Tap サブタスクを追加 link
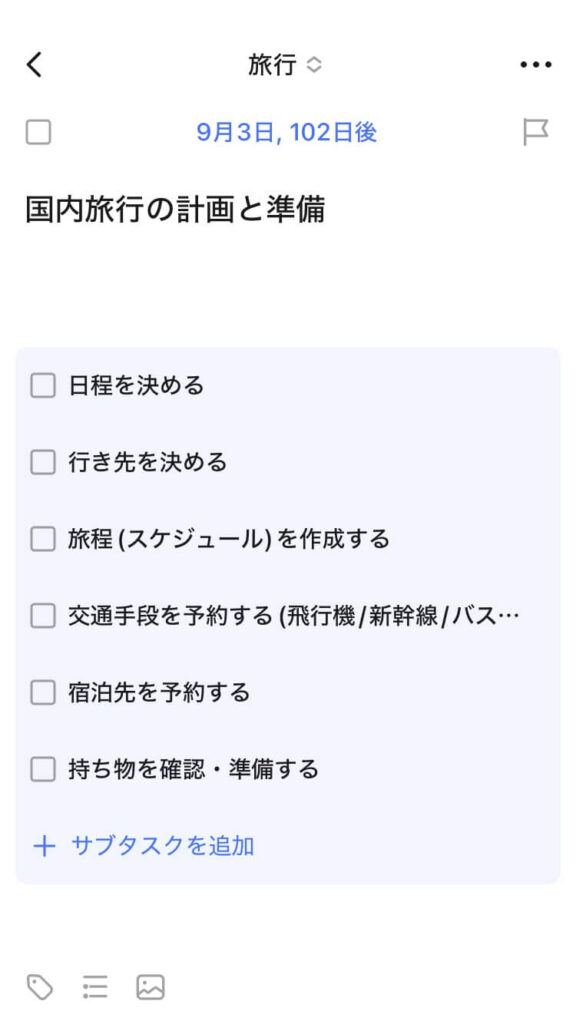Viewport: 576px width, 1024px height. pyautogui.click(x=163, y=846)
